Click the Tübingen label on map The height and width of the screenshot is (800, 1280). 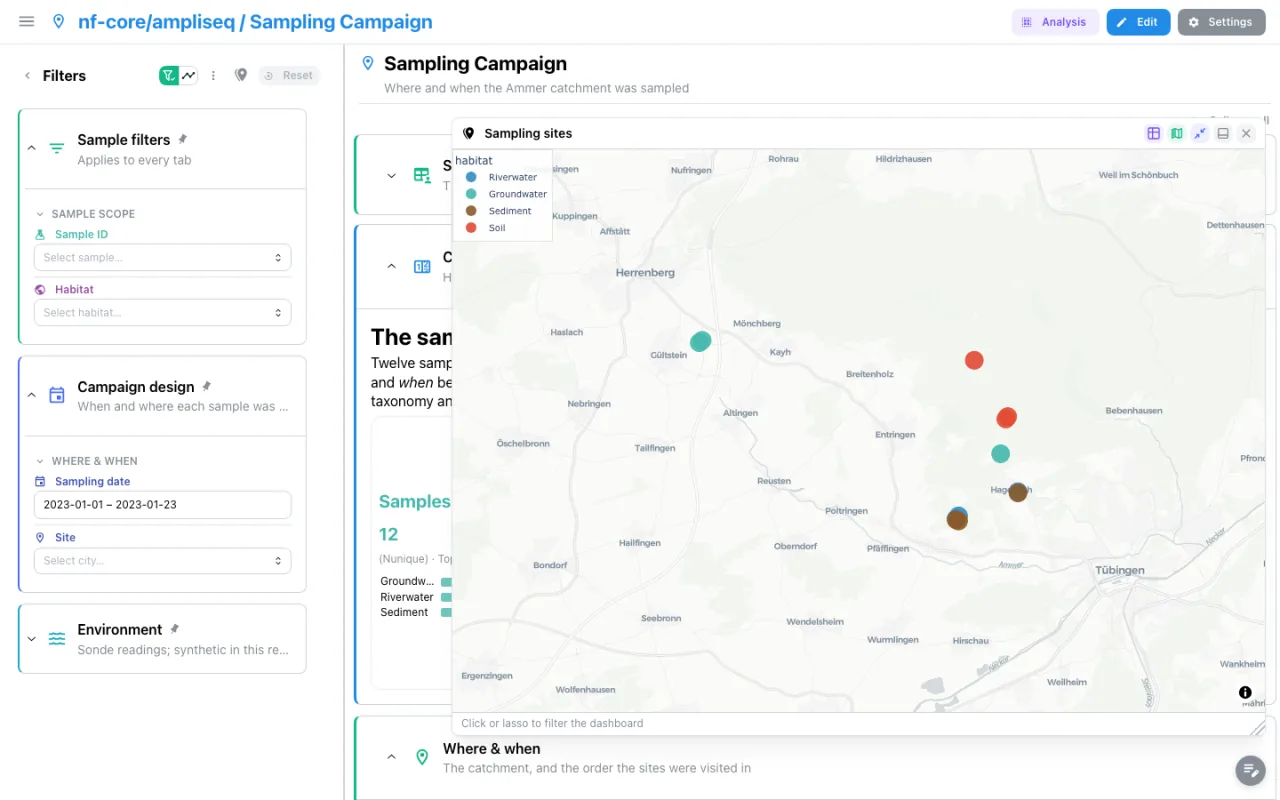pos(1119,570)
